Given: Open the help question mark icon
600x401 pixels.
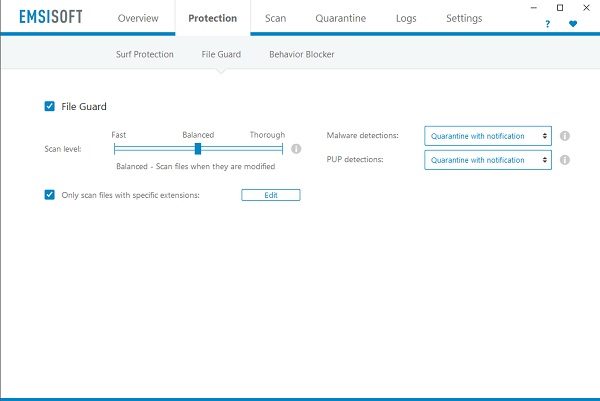Looking at the screenshot, I should click(548, 24).
